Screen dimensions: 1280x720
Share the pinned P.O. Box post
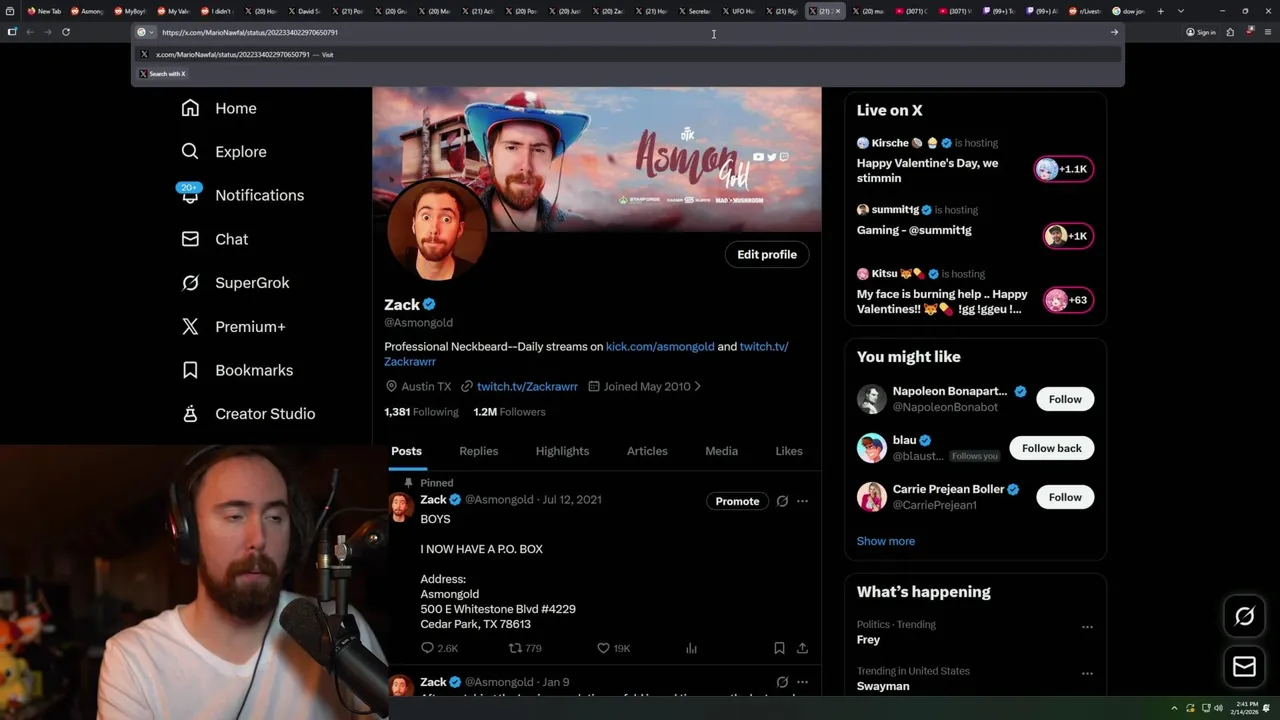click(802, 648)
